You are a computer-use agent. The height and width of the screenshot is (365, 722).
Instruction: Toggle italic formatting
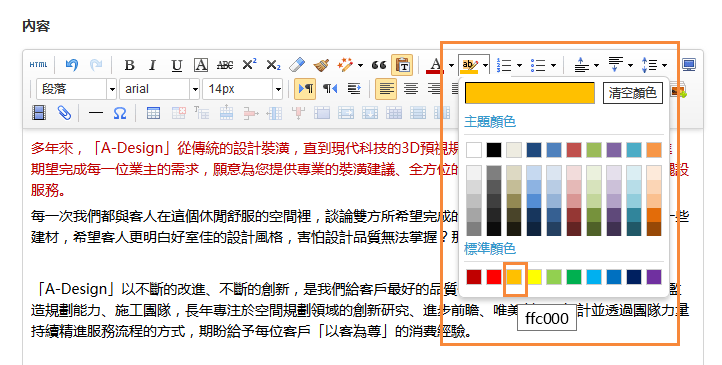coord(153,65)
